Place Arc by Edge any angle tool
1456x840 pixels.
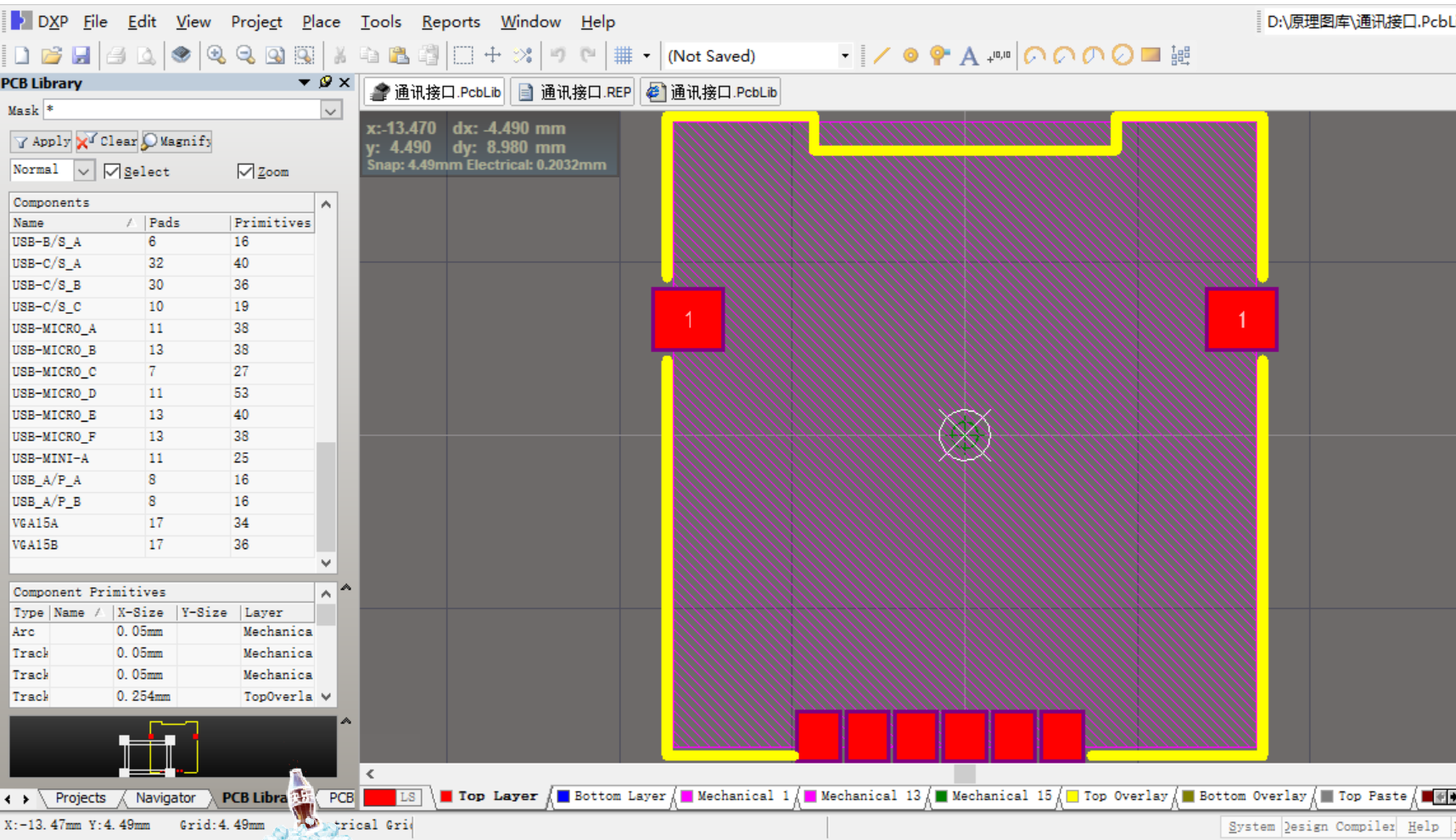tap(1093, 56)
